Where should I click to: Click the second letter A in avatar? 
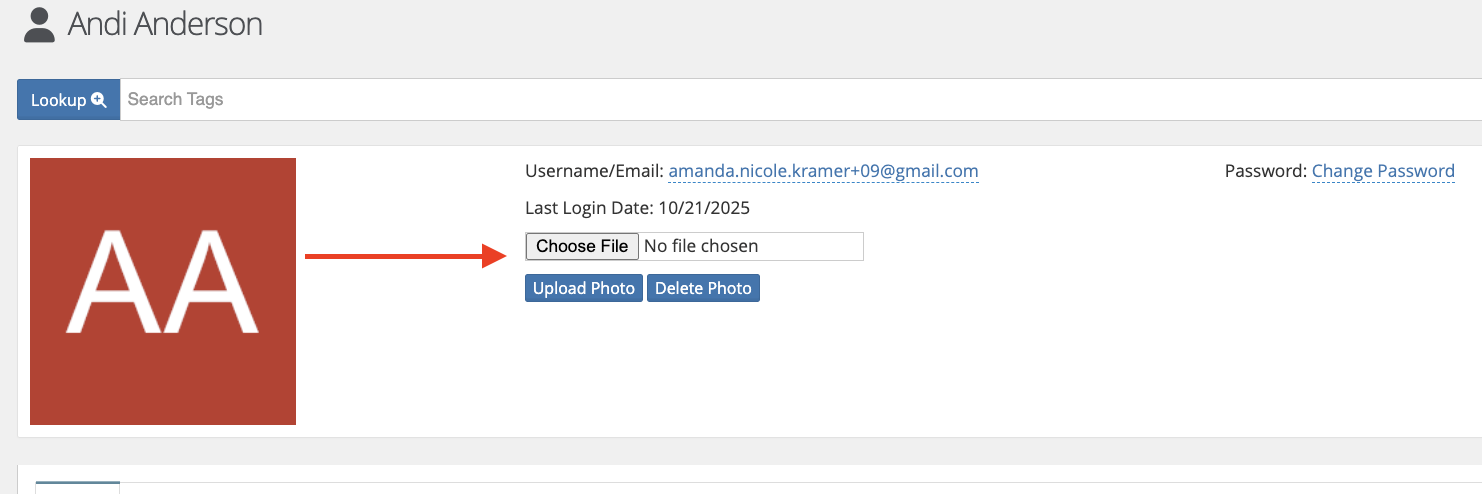[209, 283]
